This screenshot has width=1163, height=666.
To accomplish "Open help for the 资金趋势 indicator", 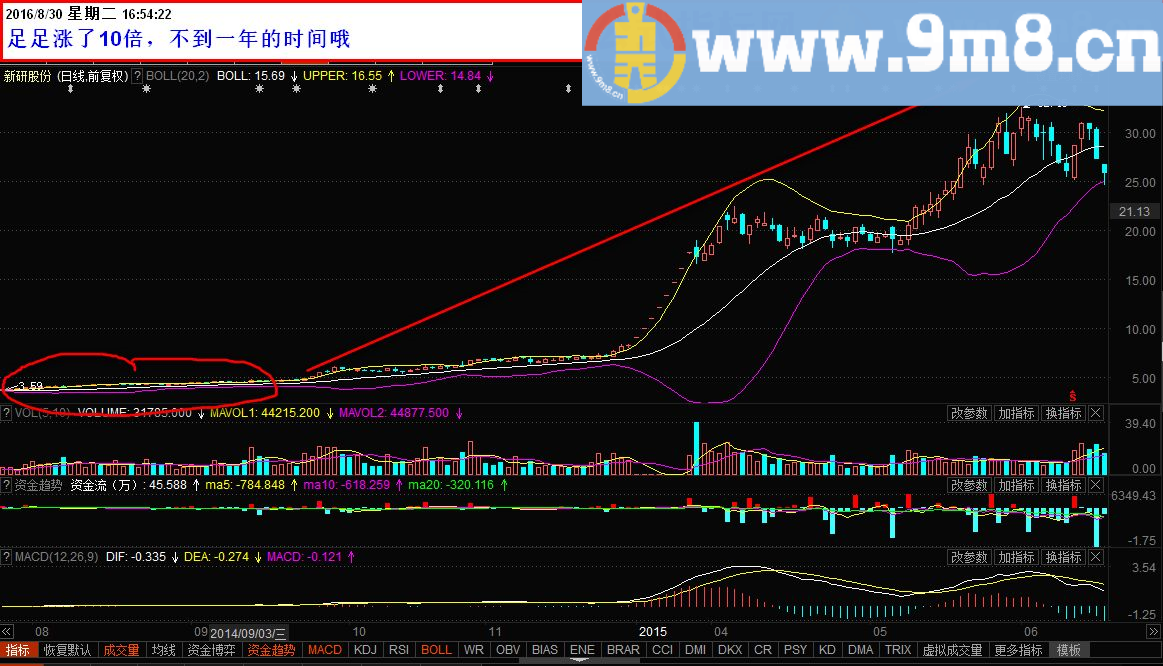I will click(7, 485).
